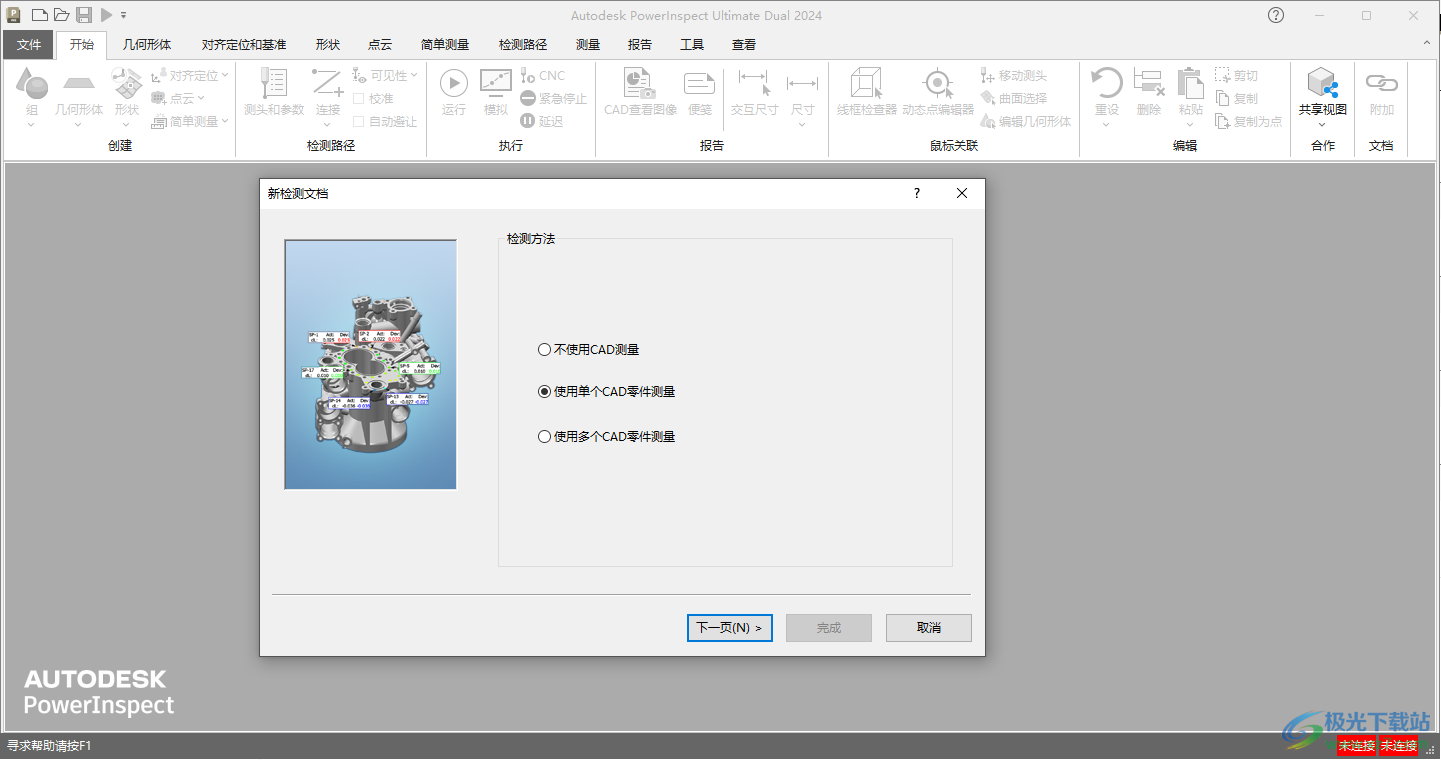Open the quick access toolbar customize arrow

tap(123, 16)
